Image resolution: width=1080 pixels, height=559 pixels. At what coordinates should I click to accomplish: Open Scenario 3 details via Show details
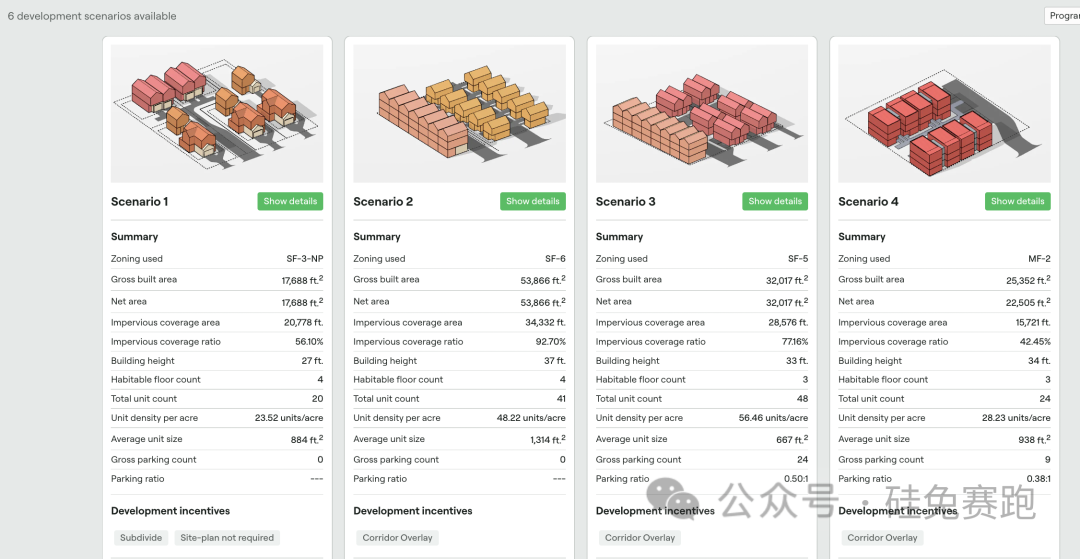pos(775,201)
